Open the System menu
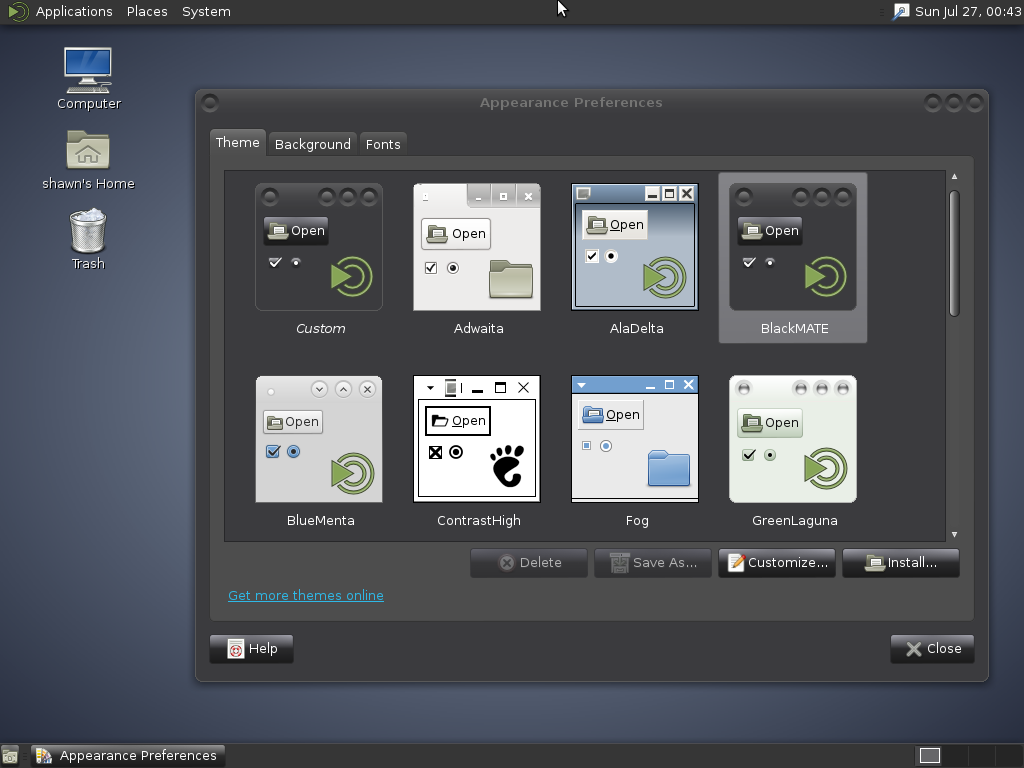The width and height of the screenshot is (1024, 768). tap(206, 12)
